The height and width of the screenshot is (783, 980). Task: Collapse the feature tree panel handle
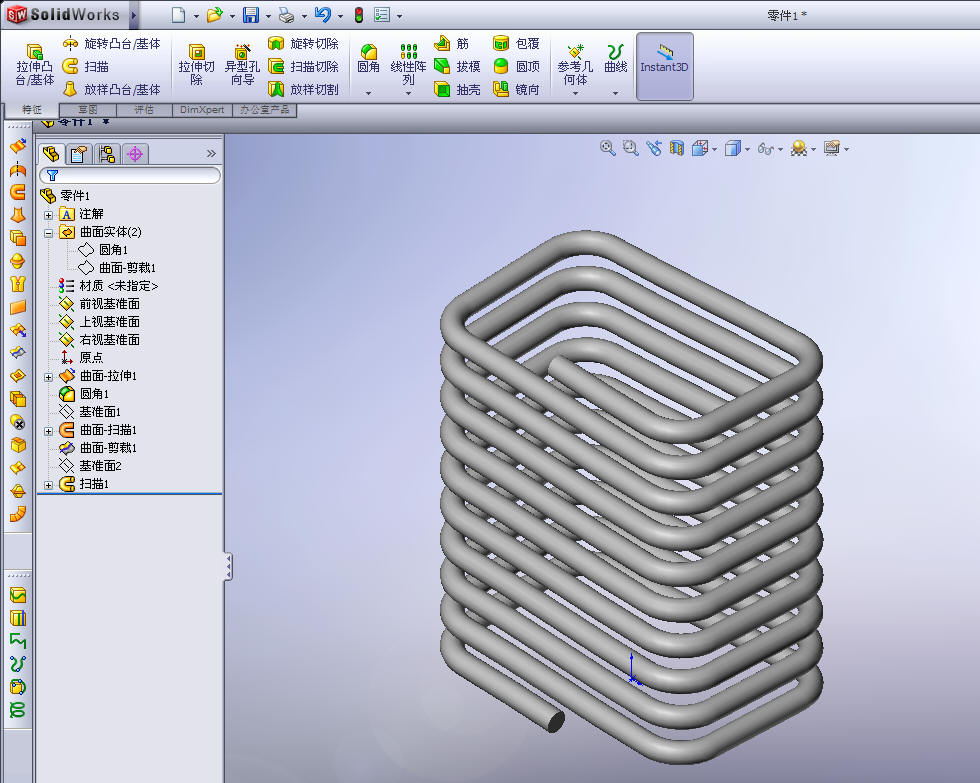pos(228,566)
